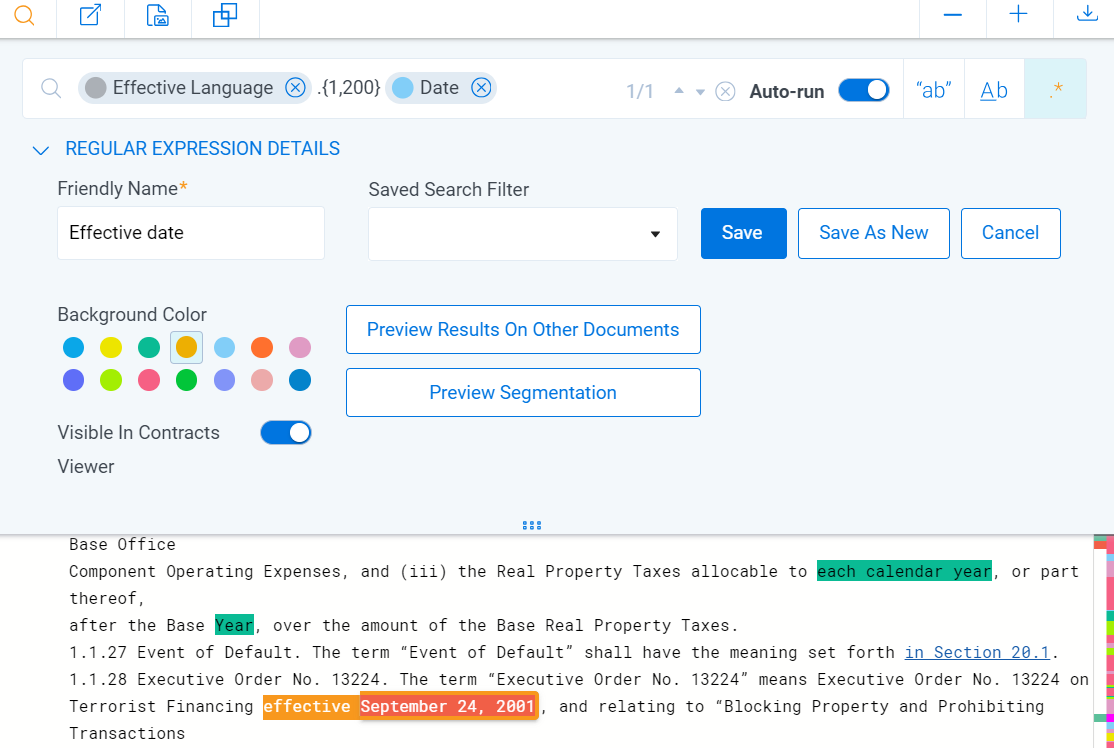Click the download icon

pyautogui.click(x=1087, y=14)
